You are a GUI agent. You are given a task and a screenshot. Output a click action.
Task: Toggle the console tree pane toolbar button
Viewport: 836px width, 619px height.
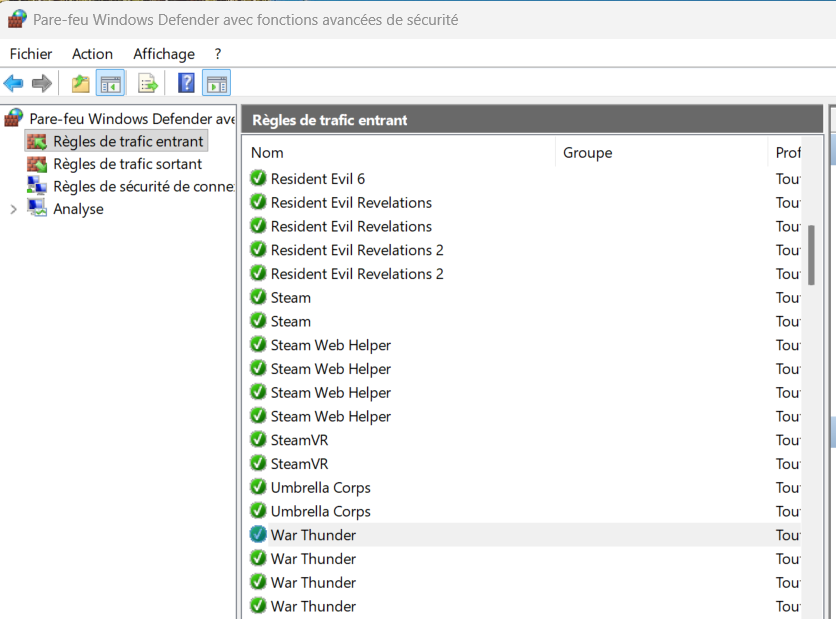[110, 84]
